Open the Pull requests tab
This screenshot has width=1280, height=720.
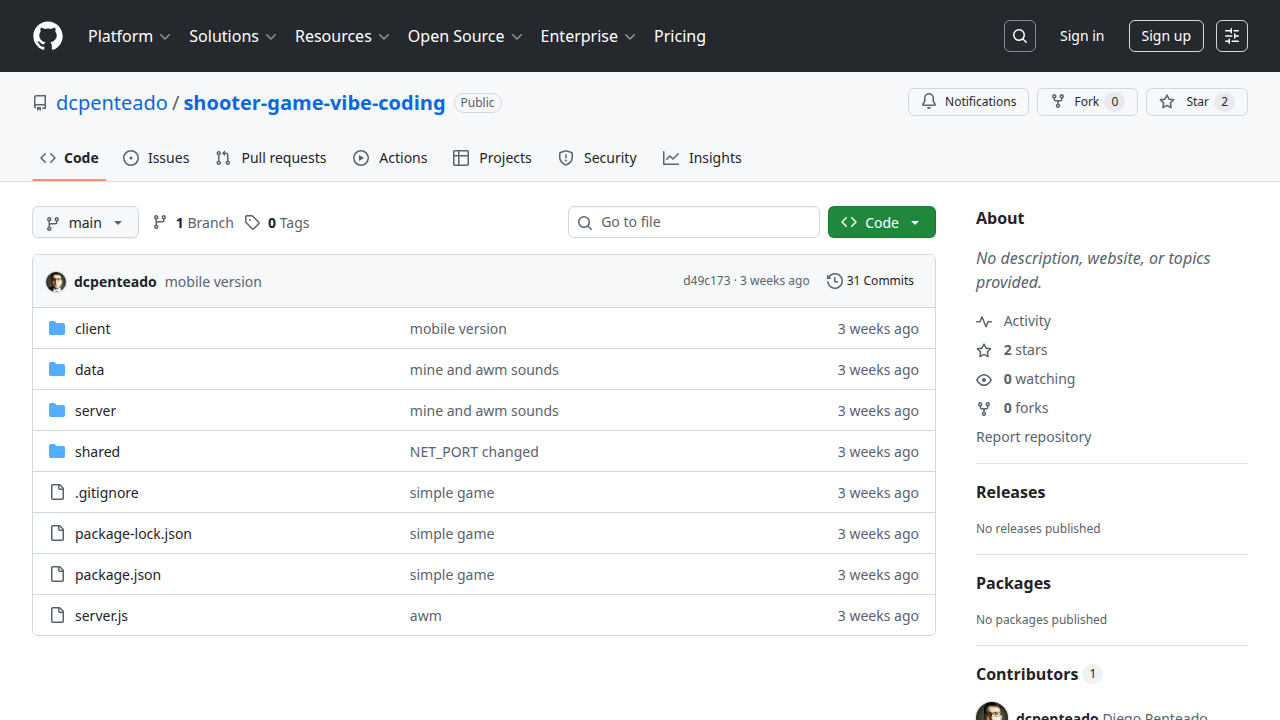271,158
